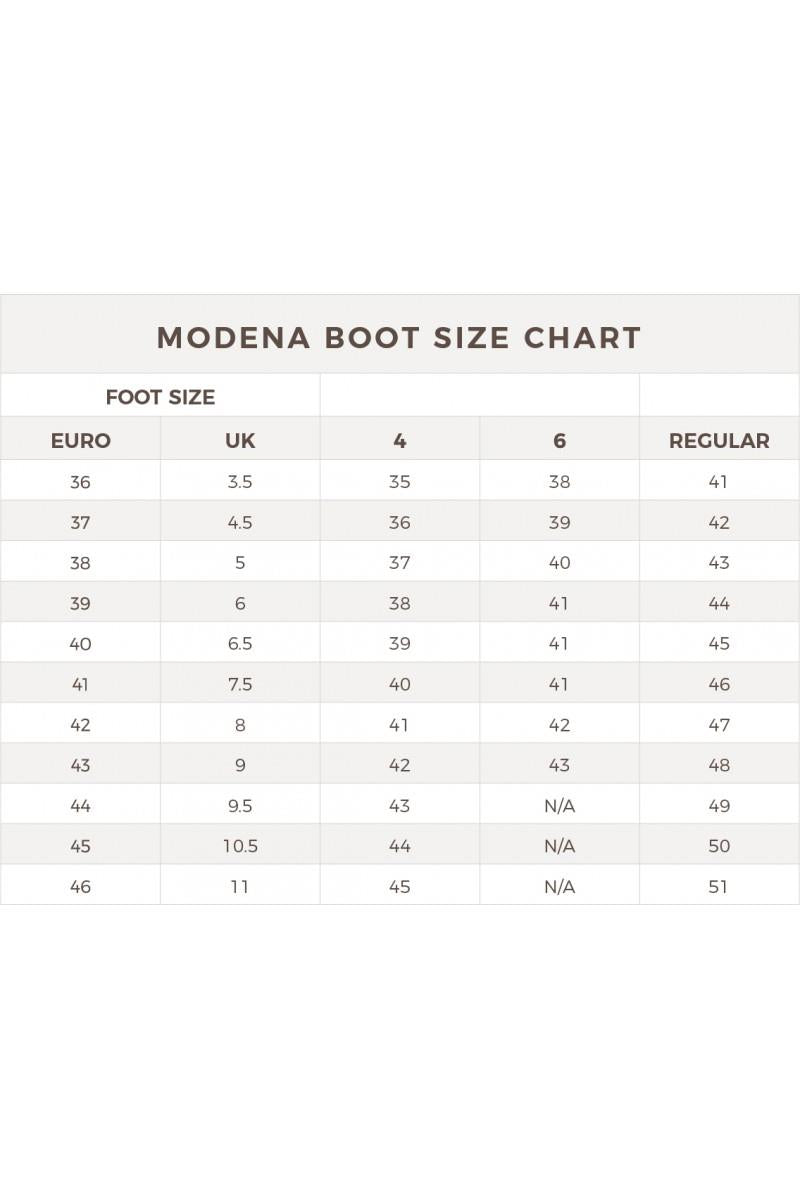Click the UK column header
The height and width of the screenshot is (1200, 800).
[240, 440]
